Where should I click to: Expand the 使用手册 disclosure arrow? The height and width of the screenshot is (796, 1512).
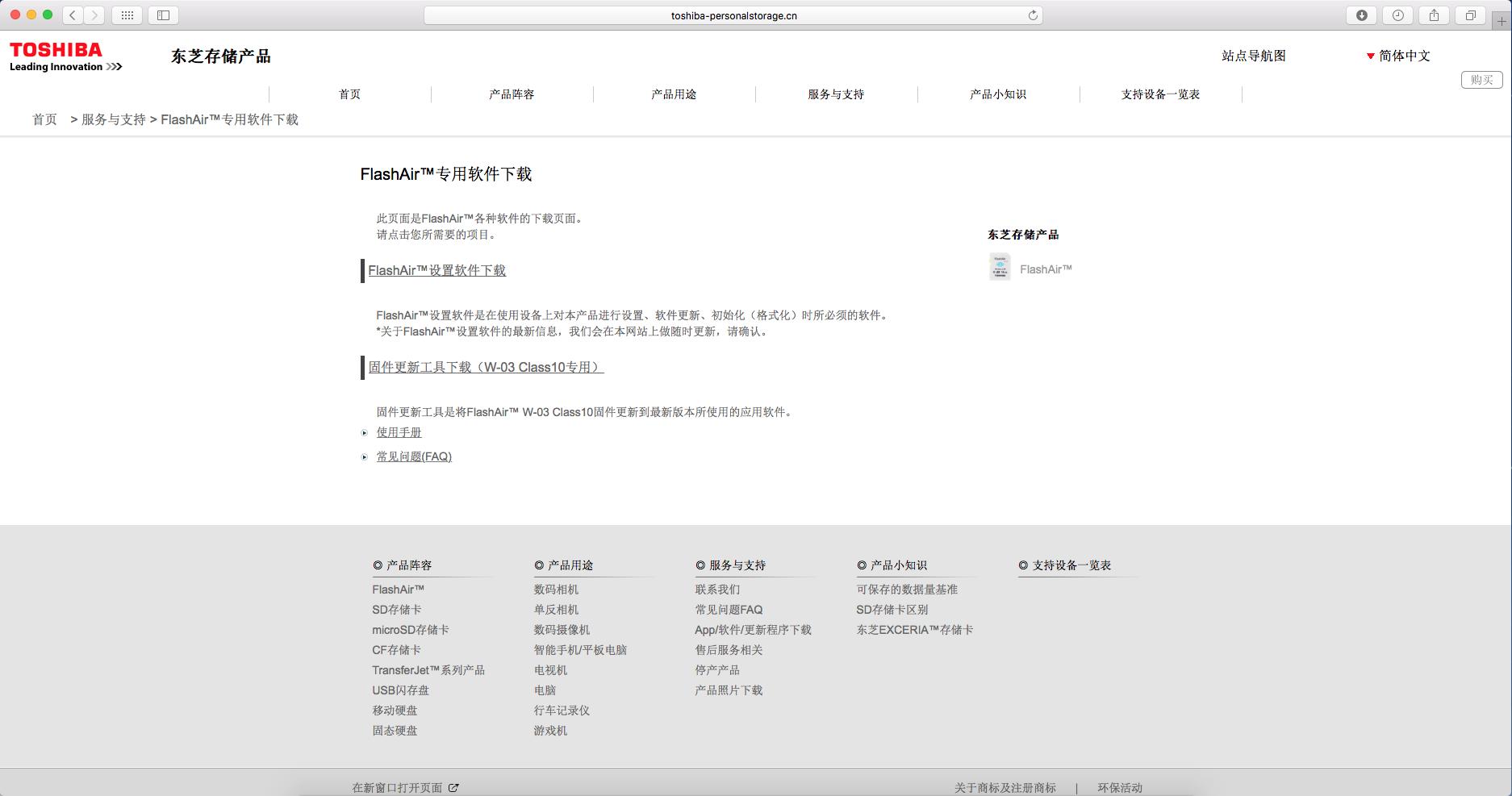point(364,433)
